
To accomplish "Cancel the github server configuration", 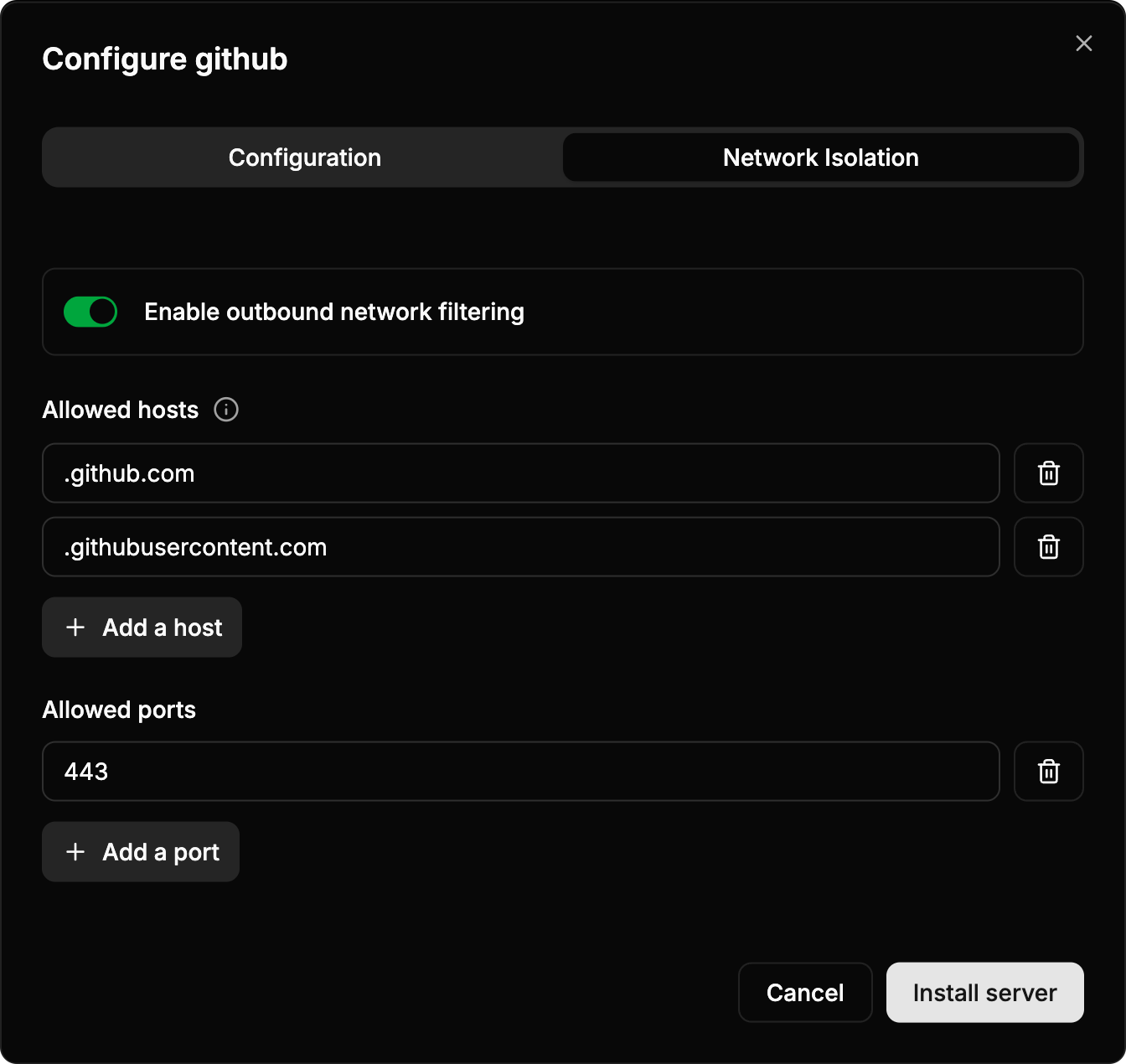I will pyautogui.click(x=804, y=992).
